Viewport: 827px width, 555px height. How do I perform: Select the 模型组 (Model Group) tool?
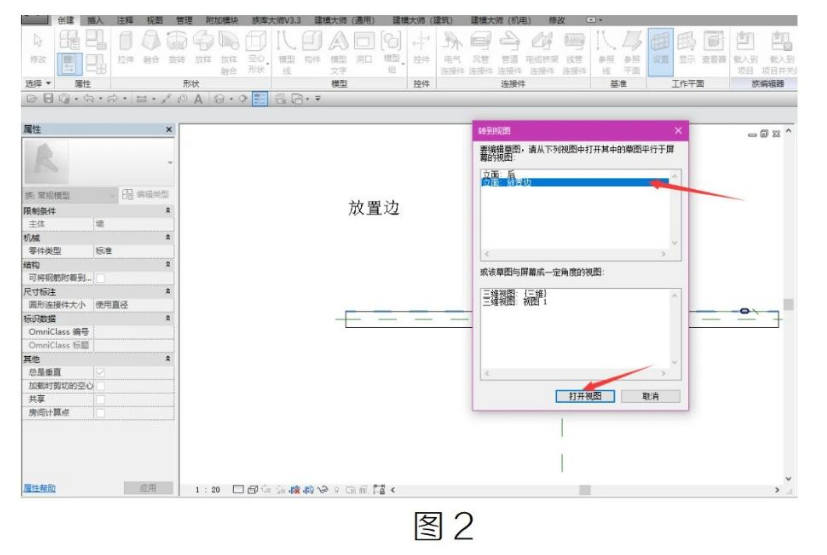pos(391,52)
